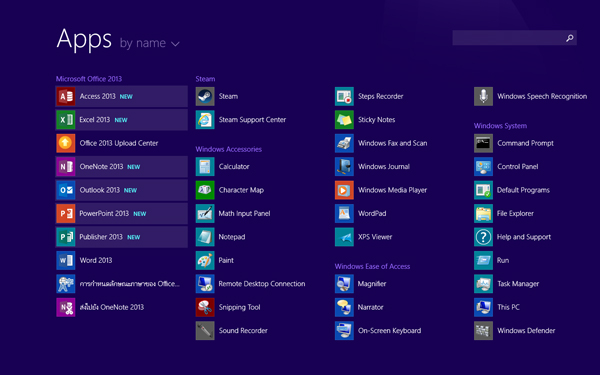600x375 pixels.
Task: Open the Windows Journal icon
Action: click(344, 166)
